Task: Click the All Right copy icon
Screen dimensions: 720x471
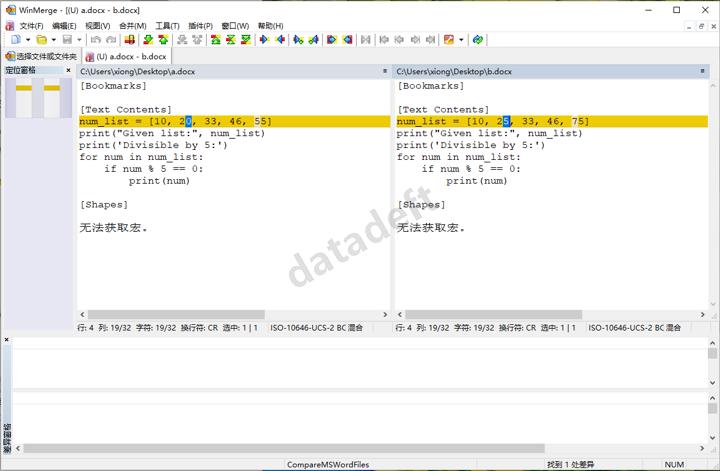Action: [332, 40]
